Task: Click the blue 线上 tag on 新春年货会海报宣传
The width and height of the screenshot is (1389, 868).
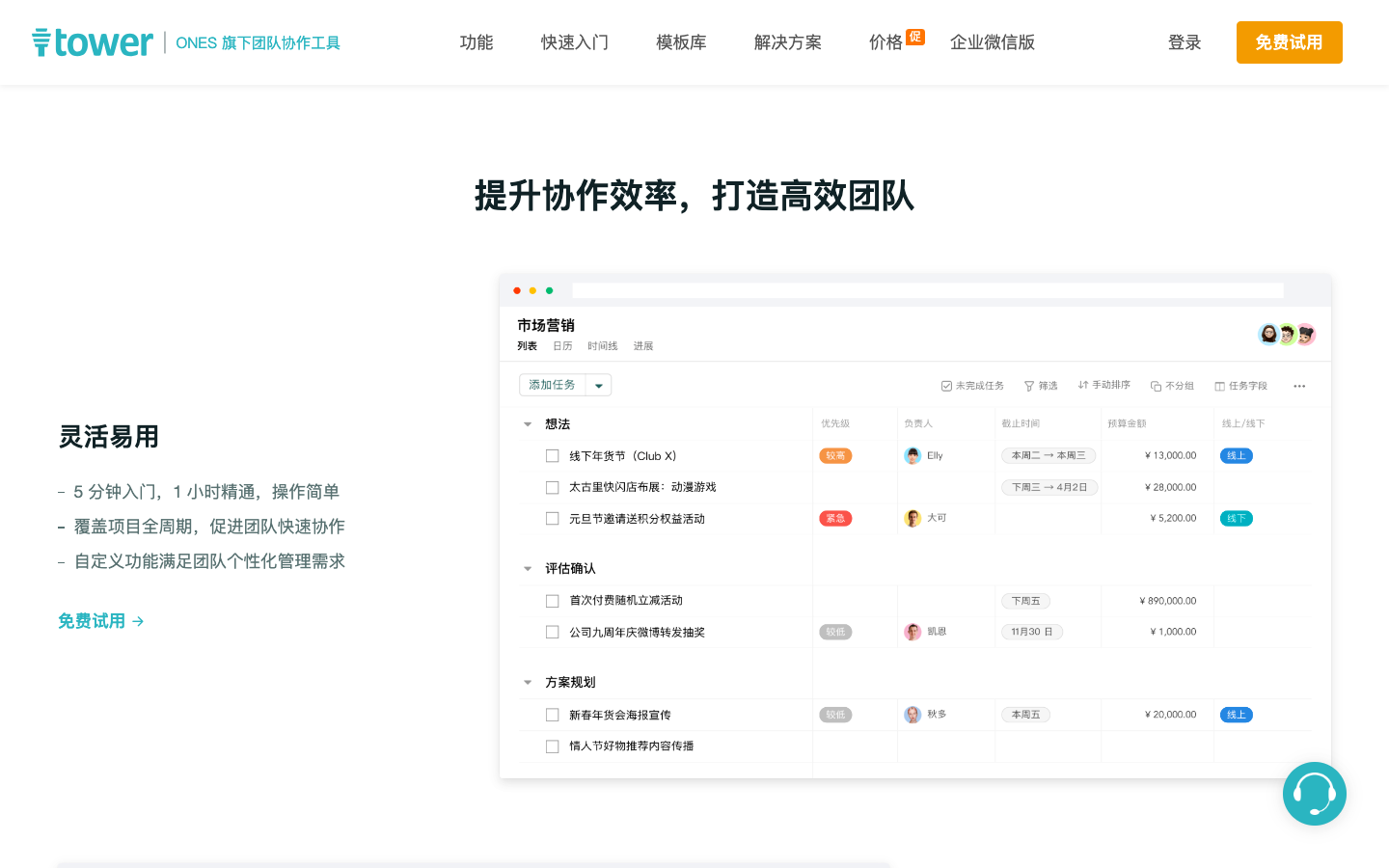Action: pyautogui.click(x=1236, y=715)
